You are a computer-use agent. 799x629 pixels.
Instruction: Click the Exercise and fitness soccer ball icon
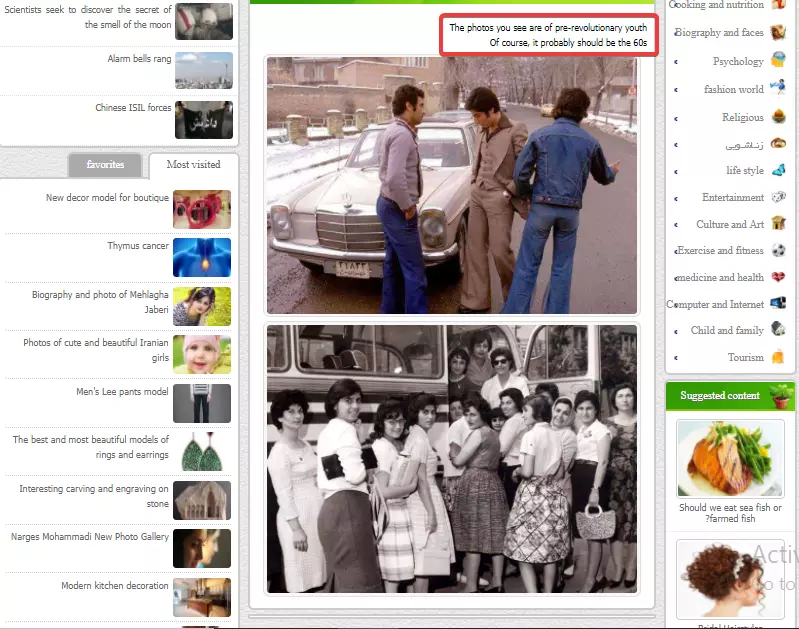point(778,250)
